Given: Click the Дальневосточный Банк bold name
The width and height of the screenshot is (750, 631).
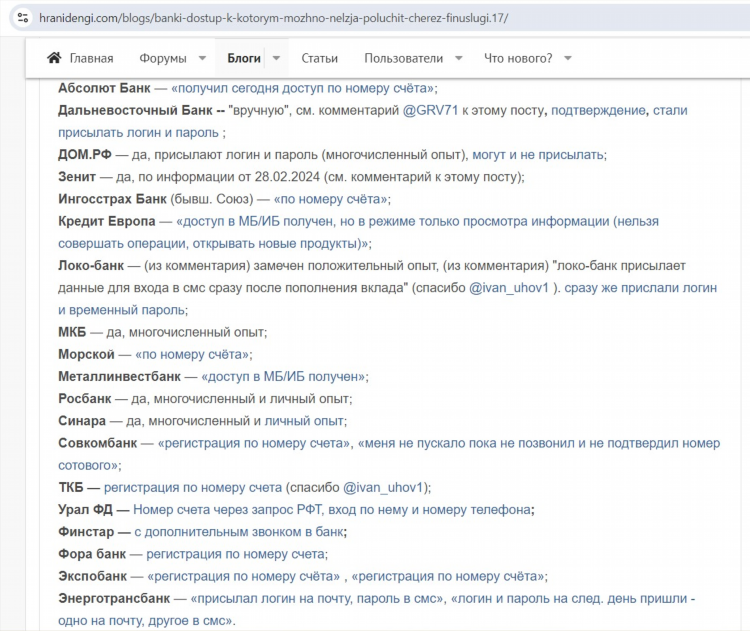Looking at the screenshot, I should point(135,111).
